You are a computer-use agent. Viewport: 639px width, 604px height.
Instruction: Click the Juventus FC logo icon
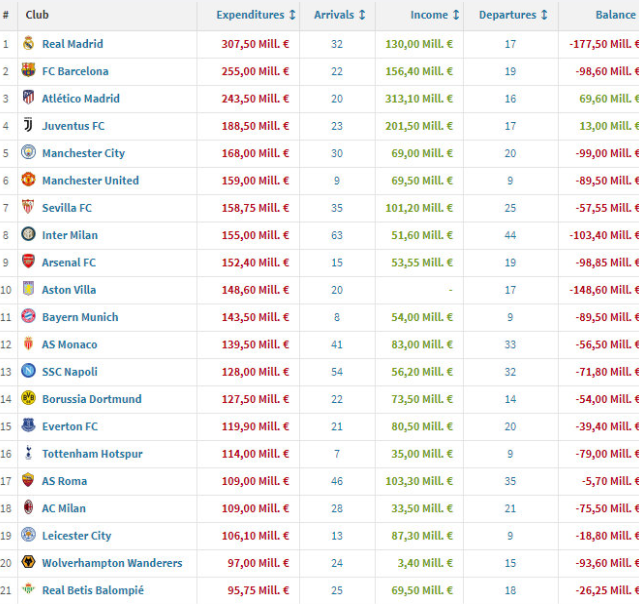point(28,125)
